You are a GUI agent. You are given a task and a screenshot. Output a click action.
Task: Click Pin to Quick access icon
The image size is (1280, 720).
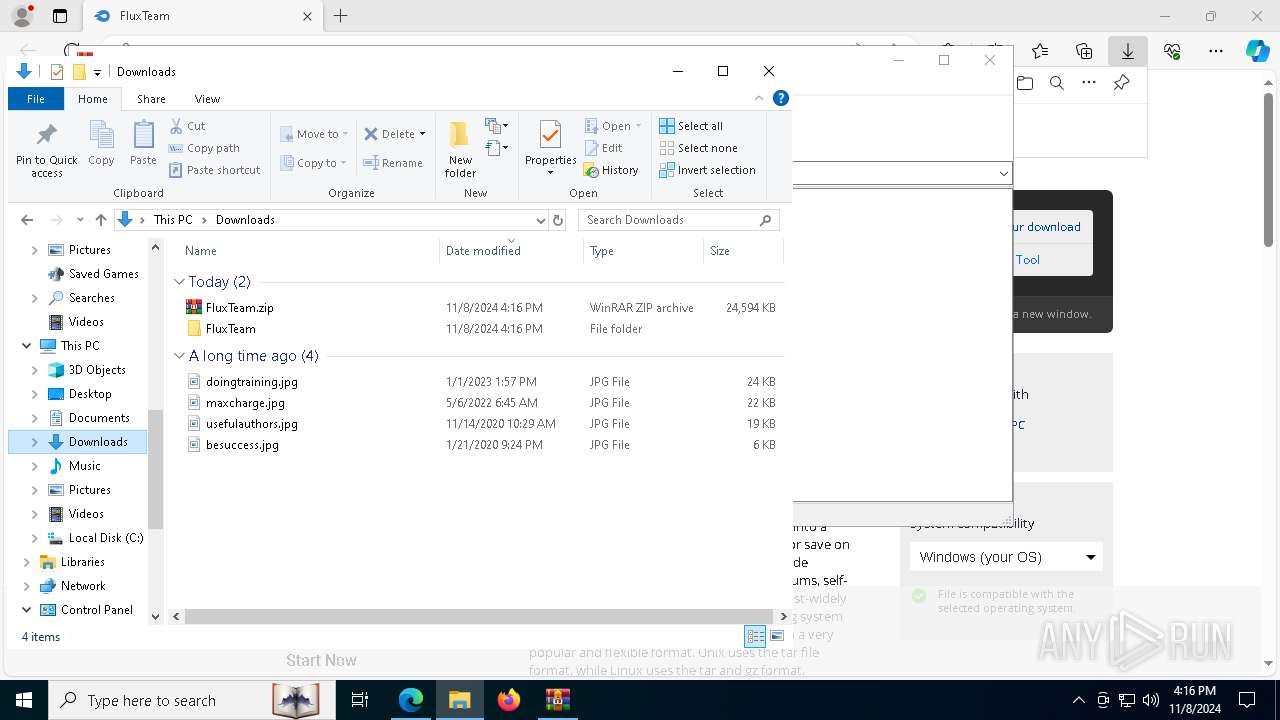46,150
